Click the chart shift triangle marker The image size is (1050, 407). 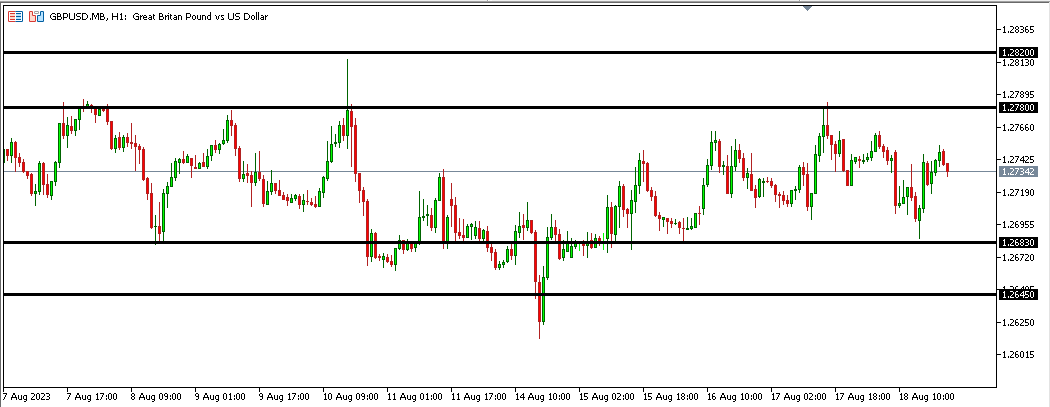808,8
